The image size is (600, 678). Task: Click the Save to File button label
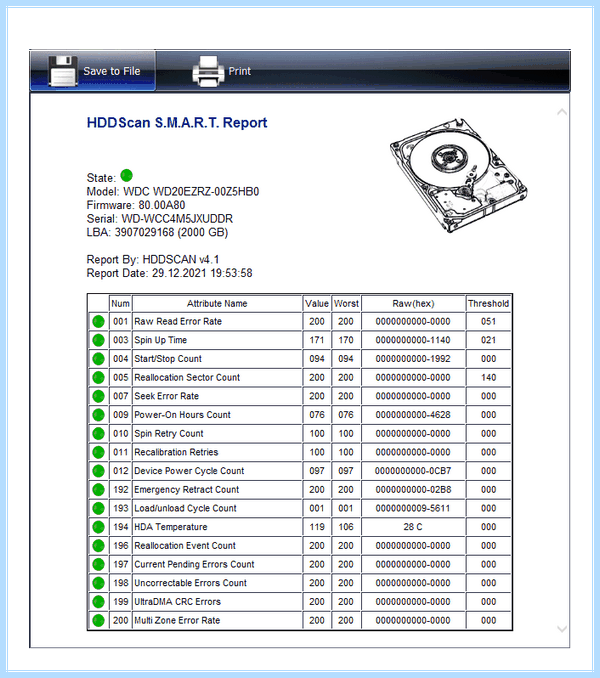(x=112, y=71)
